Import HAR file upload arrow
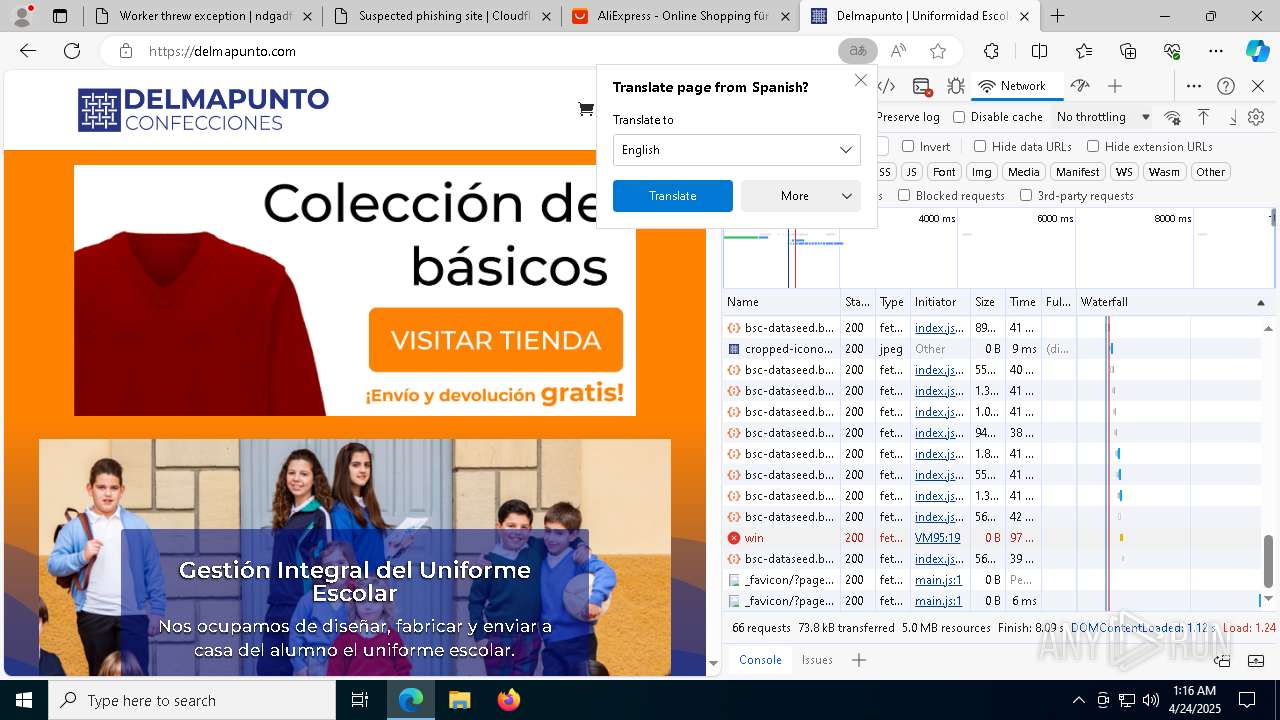The image size is (1280, 720). click(x=1203, y=117)
